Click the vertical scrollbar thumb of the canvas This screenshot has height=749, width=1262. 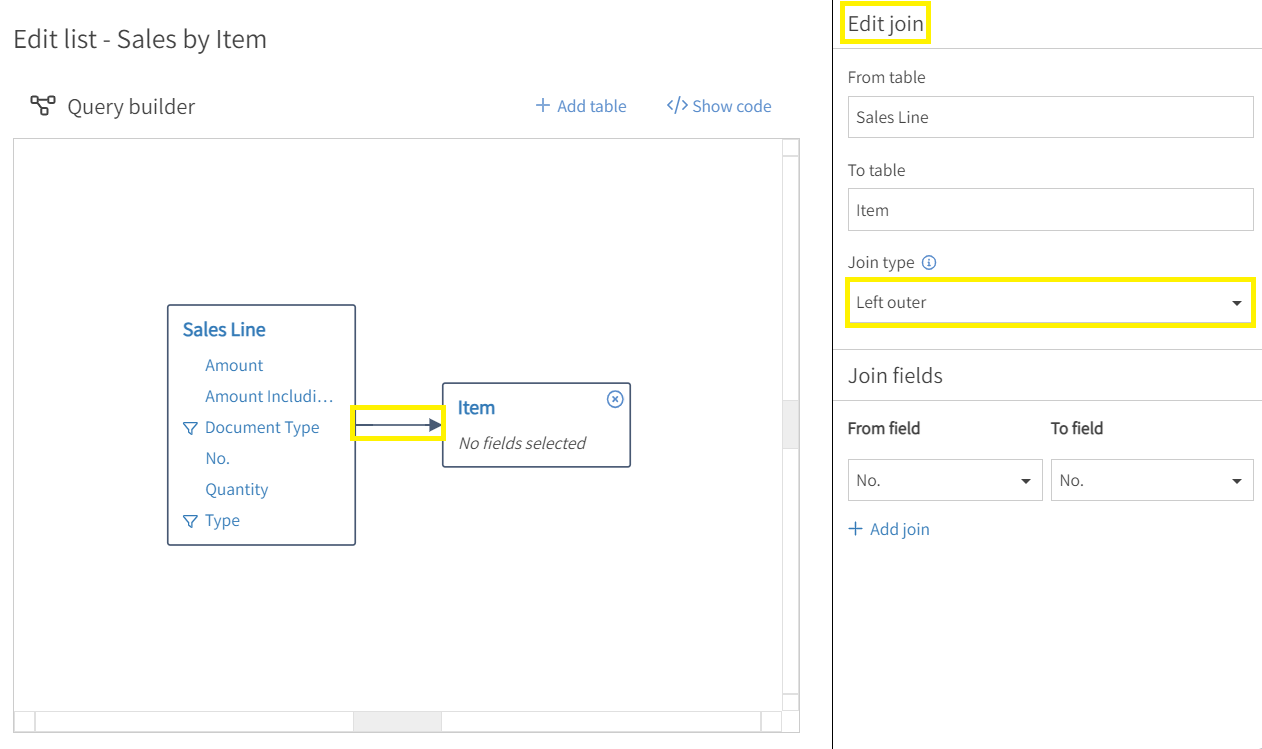790,424
